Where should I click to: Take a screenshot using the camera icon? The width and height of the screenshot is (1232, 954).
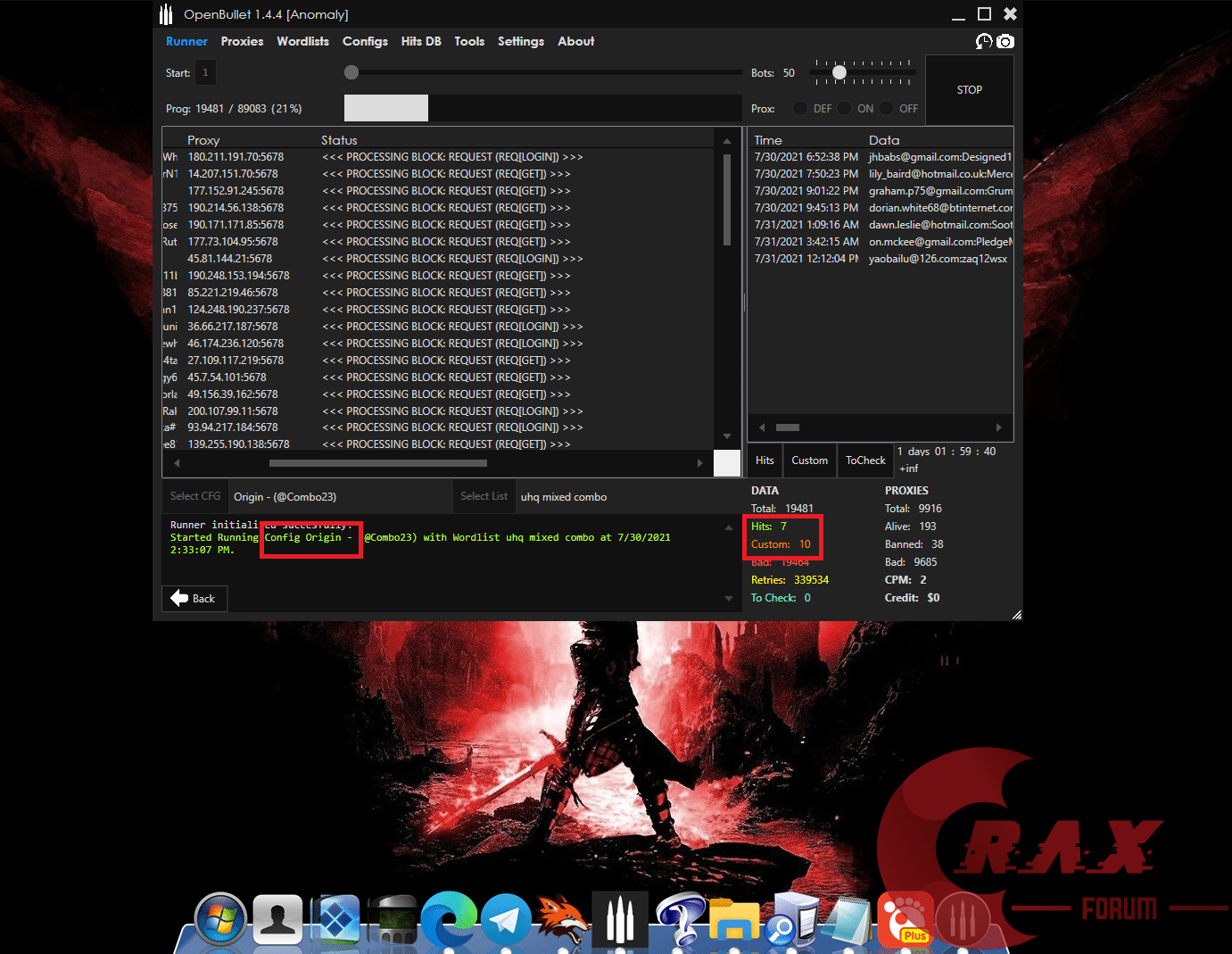[x=1006, y=41]
